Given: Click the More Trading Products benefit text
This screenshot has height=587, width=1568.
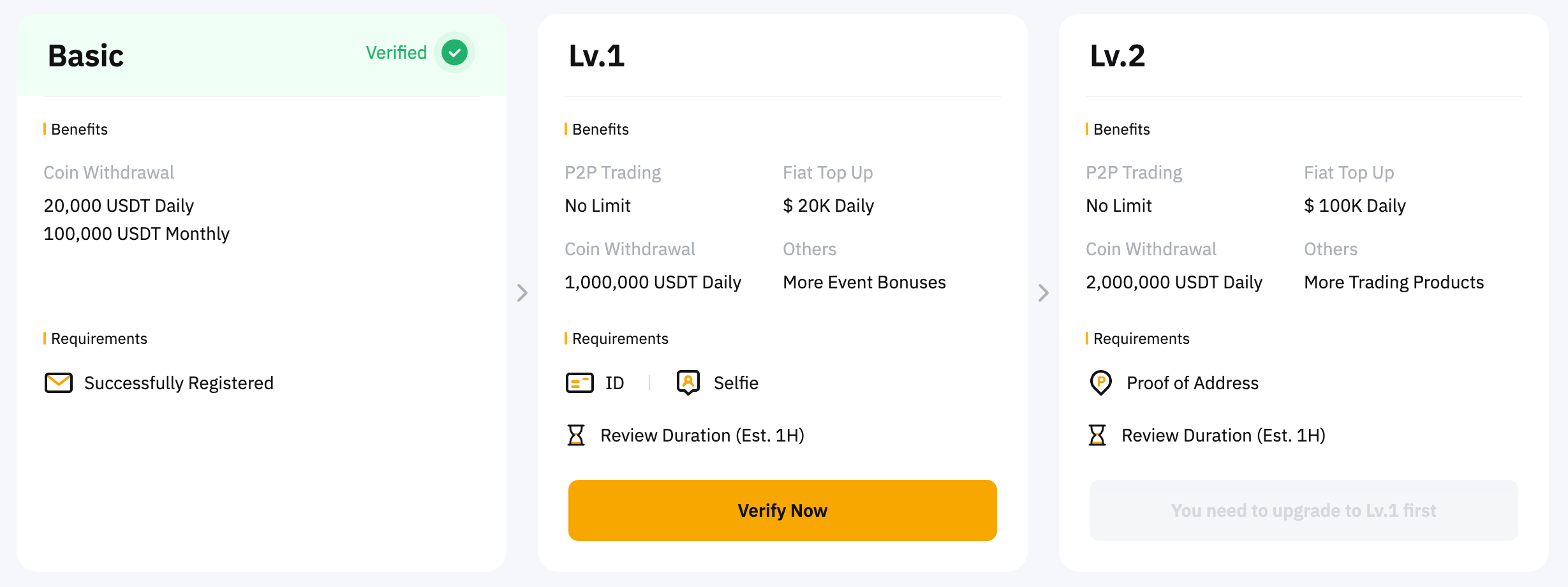Looking at the screenshot, I should click(1394, 282).
